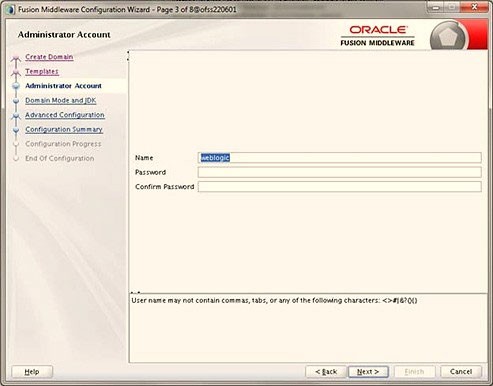Screen dimensions: 493x386
Task: Open the Configuration Summary link
Action: pyautogui.click(x=64, y=129)
